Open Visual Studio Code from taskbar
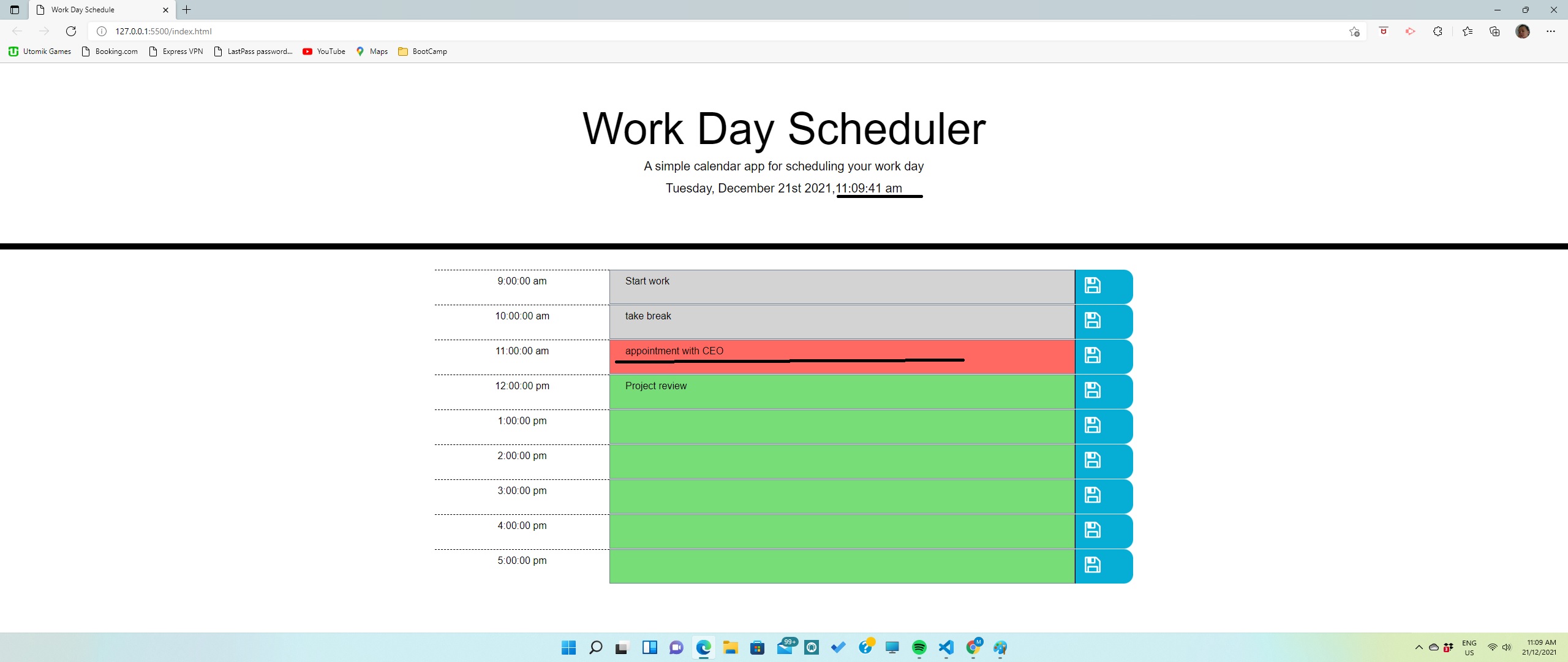The width and height of the screenshot is (1568, 662). (946, 647)
